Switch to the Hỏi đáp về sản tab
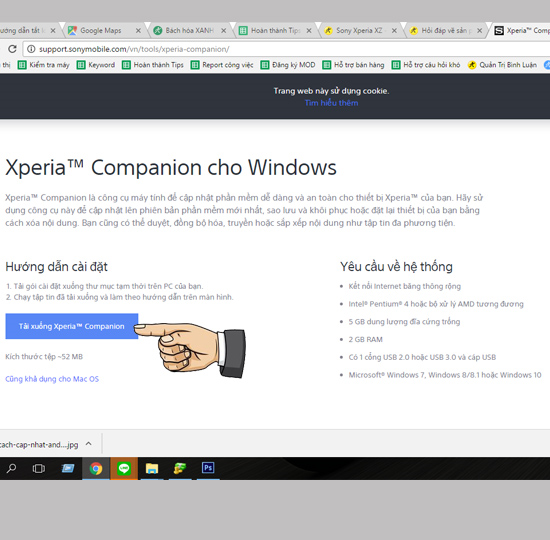 (x=447, y=31)
